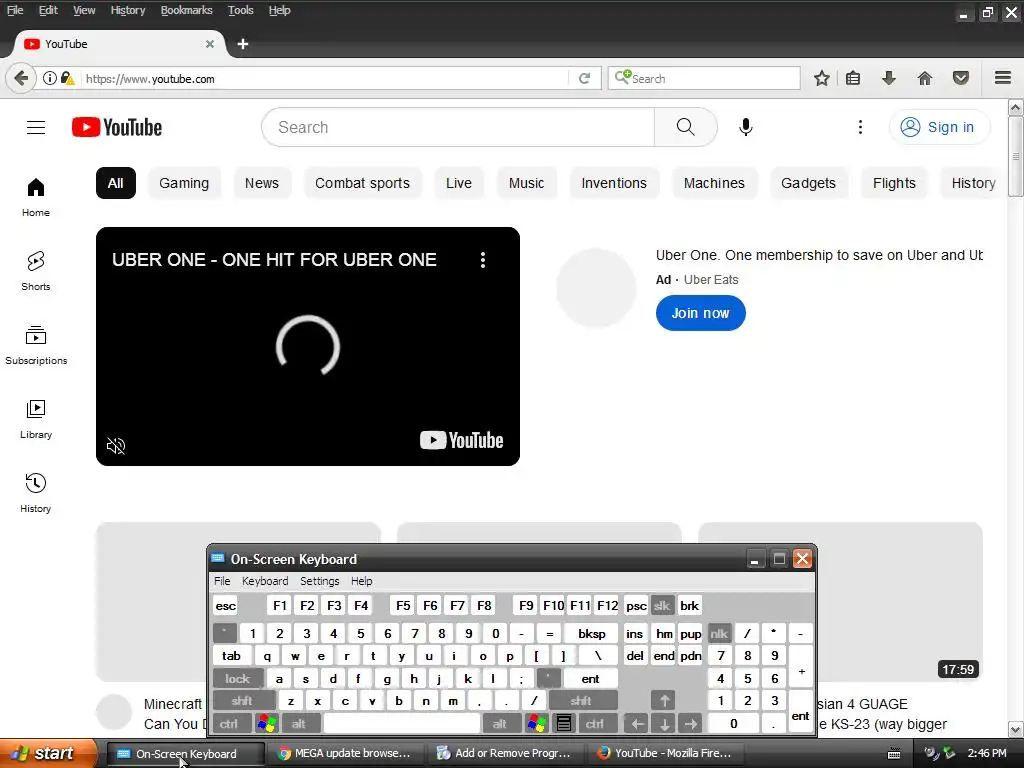Close the YouTube tab
The height and width of the screenshot is (768, 1024).
point(210,44)
